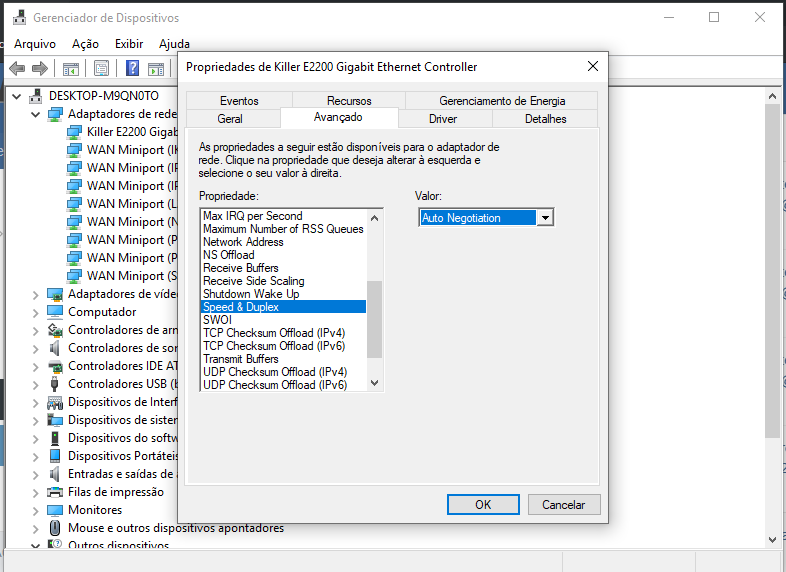
Task: Click the property list scroll-down arrow
Action: (x=374, y=383)
